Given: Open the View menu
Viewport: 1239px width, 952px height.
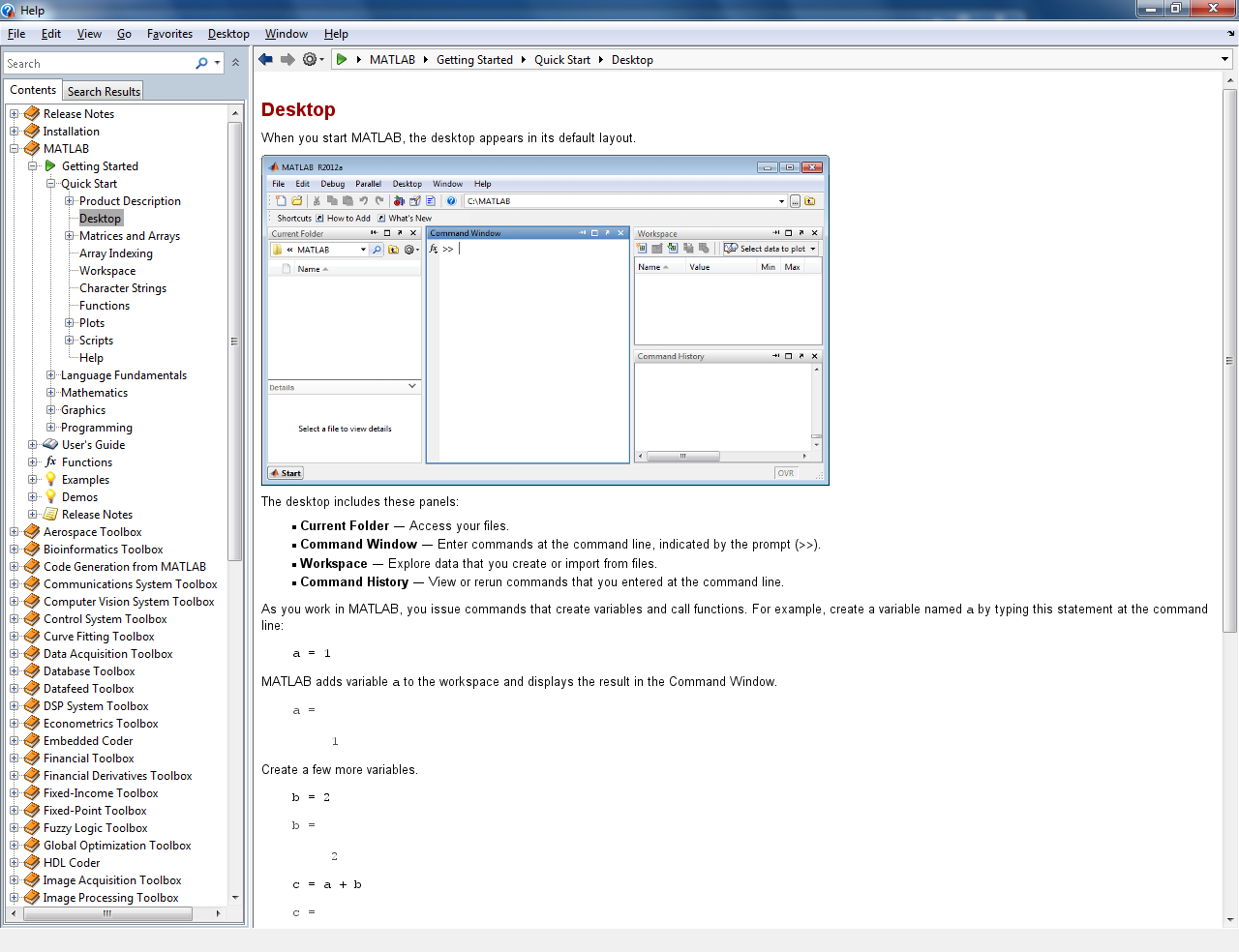Looking at the screenshot, I should (89, 34).
